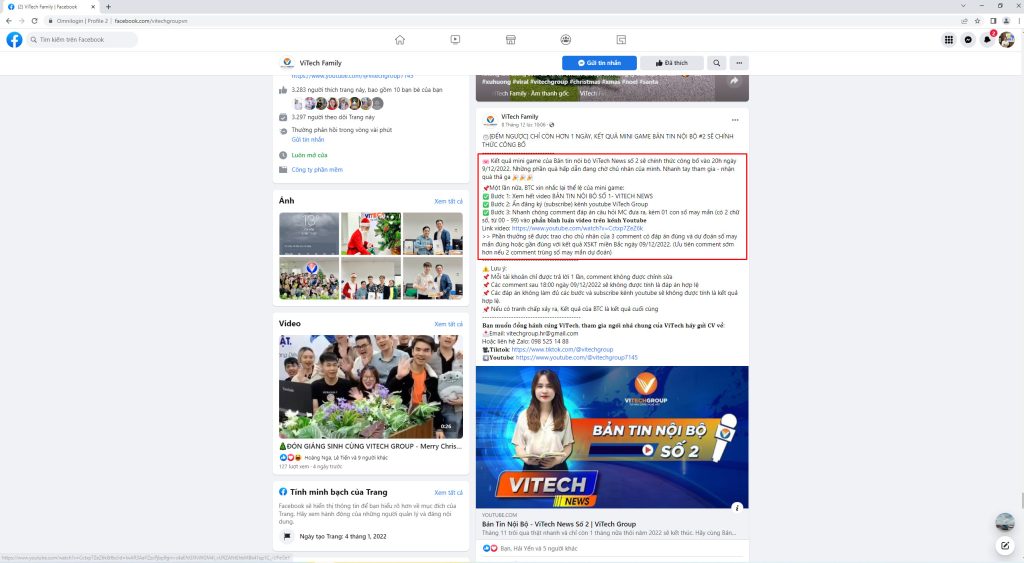This screenshot has width=1024, height=563.
Task: Click the Chrome profile icon
Action: 1006,21
